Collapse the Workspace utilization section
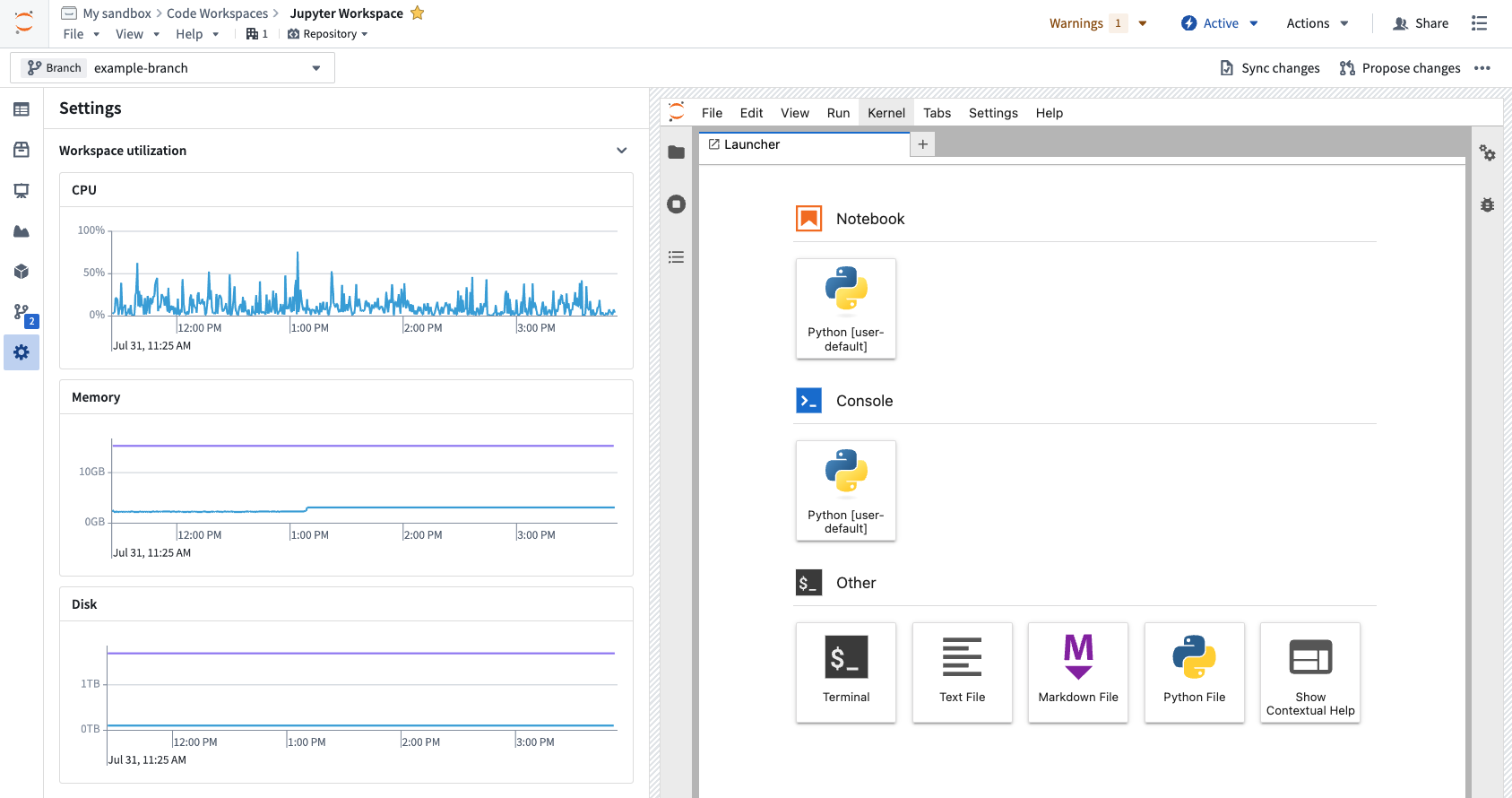This screenshot has width=1512, height=798. (622, 151)
